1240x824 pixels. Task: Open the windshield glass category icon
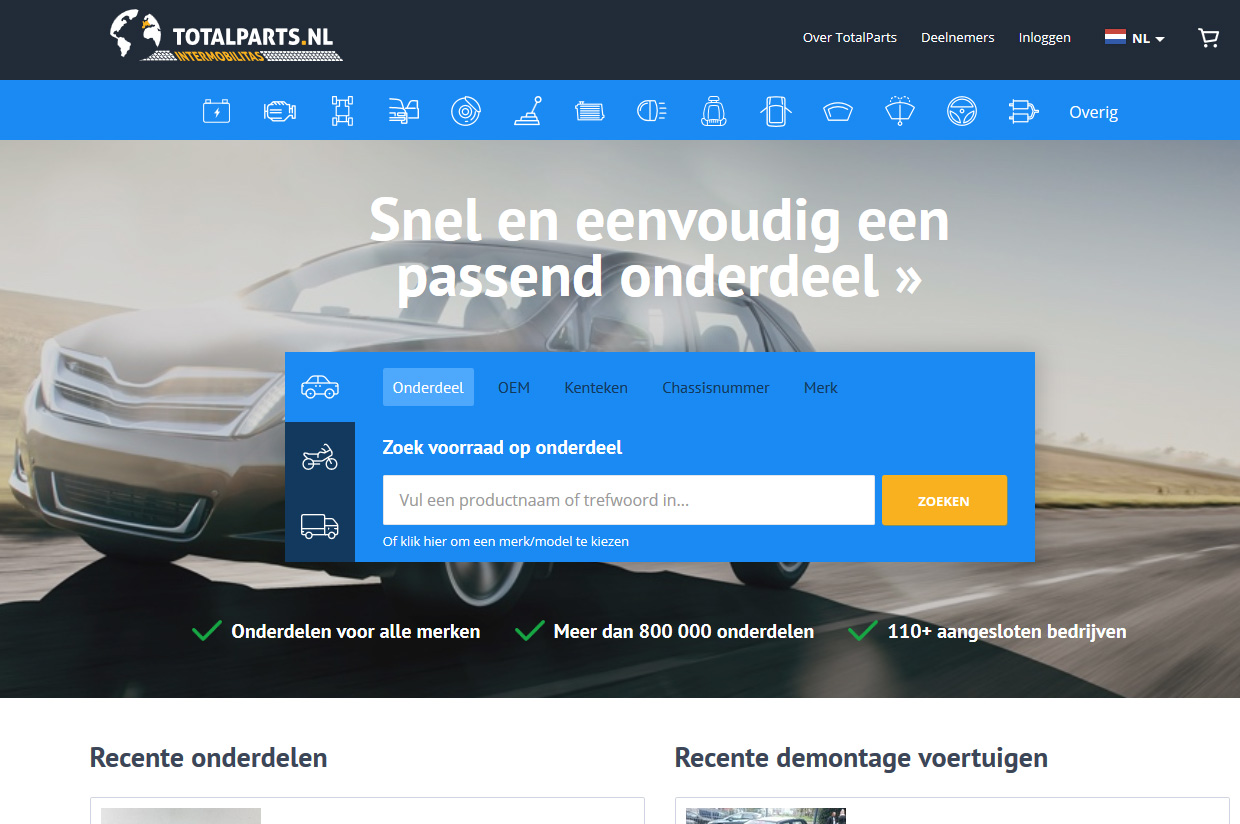(x=838, y=112)
